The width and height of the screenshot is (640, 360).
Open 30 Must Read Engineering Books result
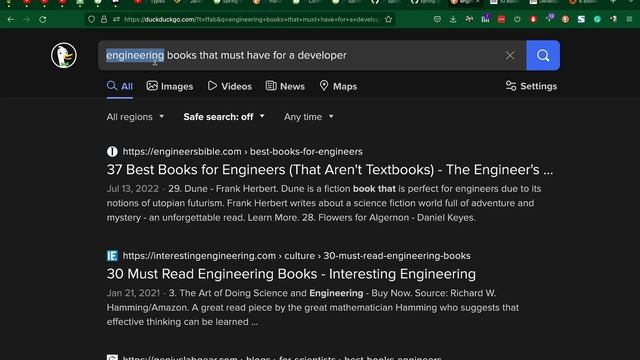click(291, 274)
